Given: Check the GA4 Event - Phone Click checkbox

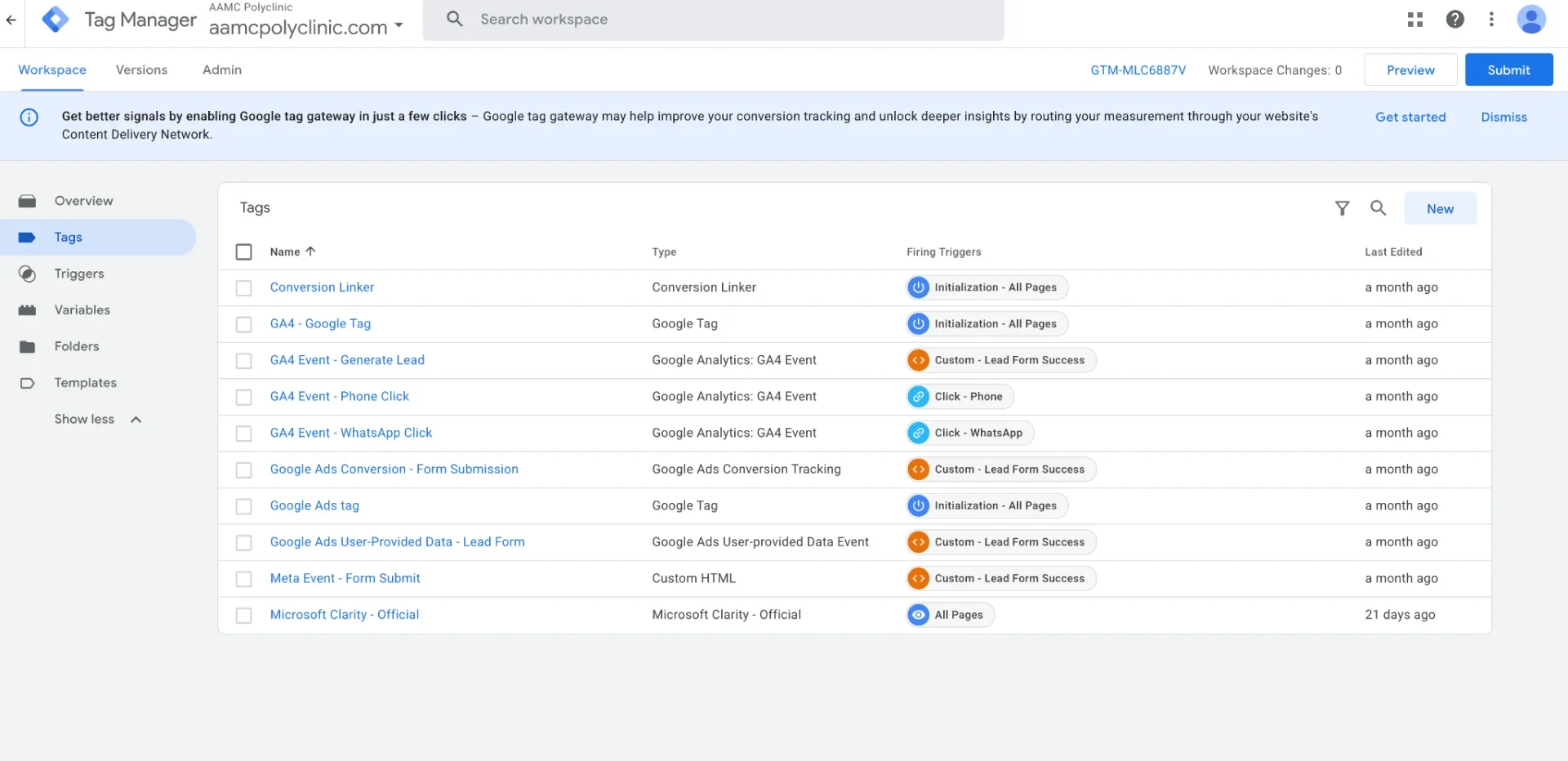Looking at the screenshot, I should (243, 397).
